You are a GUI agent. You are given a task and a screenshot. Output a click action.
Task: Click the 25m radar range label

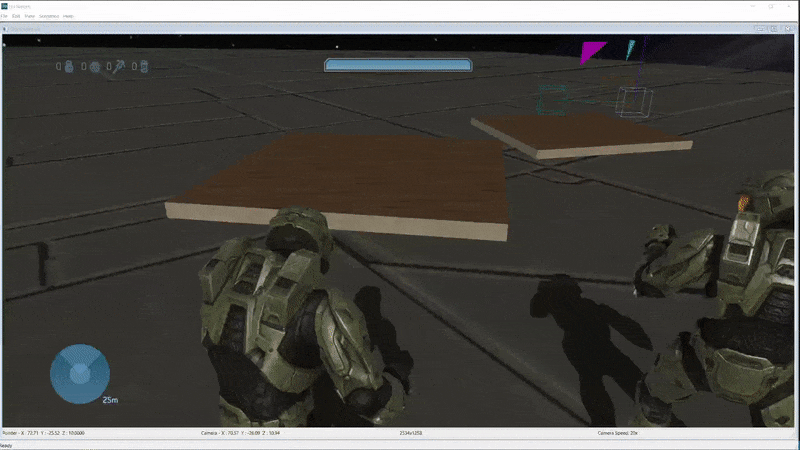point(110,400)
